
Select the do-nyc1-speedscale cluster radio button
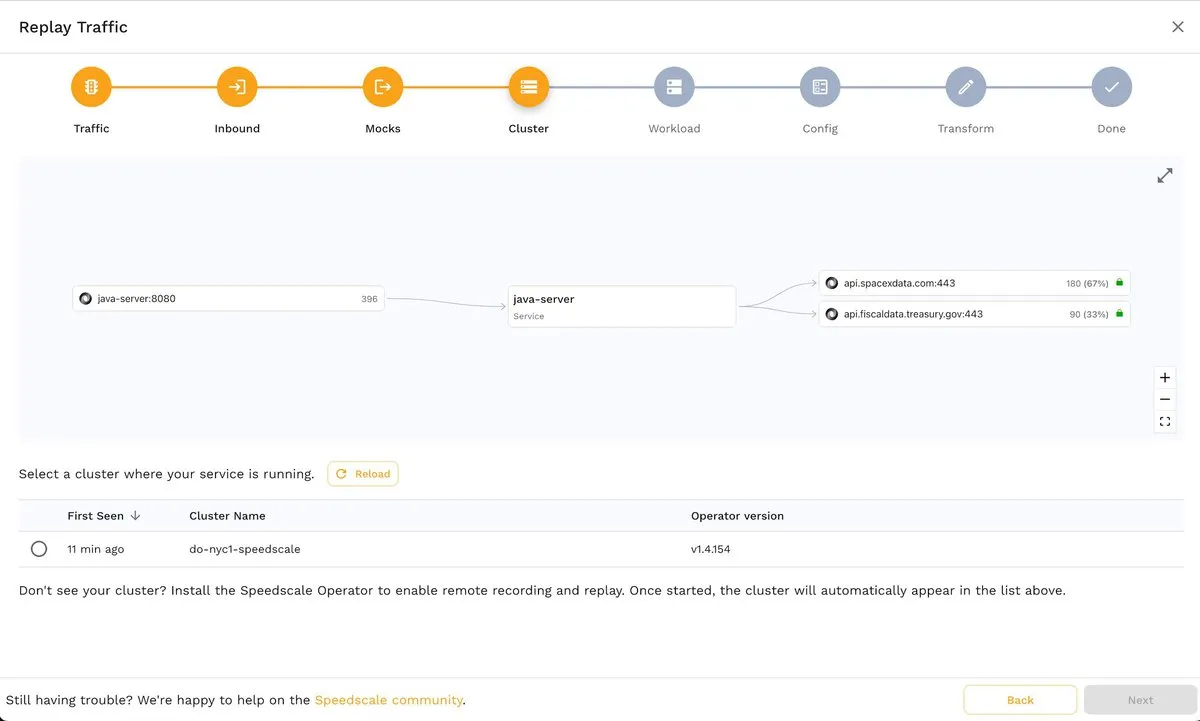click(39, 549)
